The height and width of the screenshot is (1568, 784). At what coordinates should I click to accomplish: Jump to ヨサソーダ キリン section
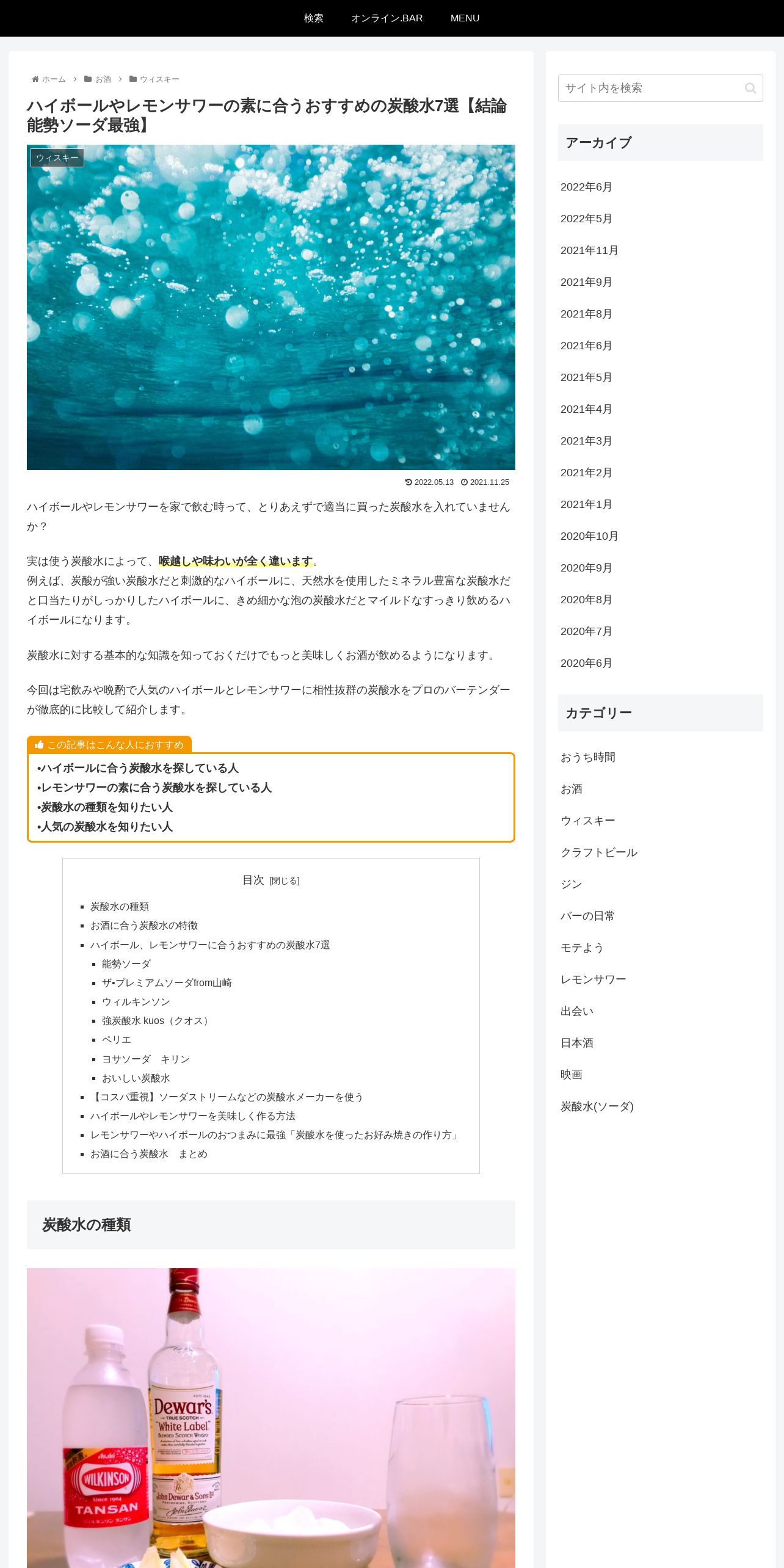[x=146, y=1059]
